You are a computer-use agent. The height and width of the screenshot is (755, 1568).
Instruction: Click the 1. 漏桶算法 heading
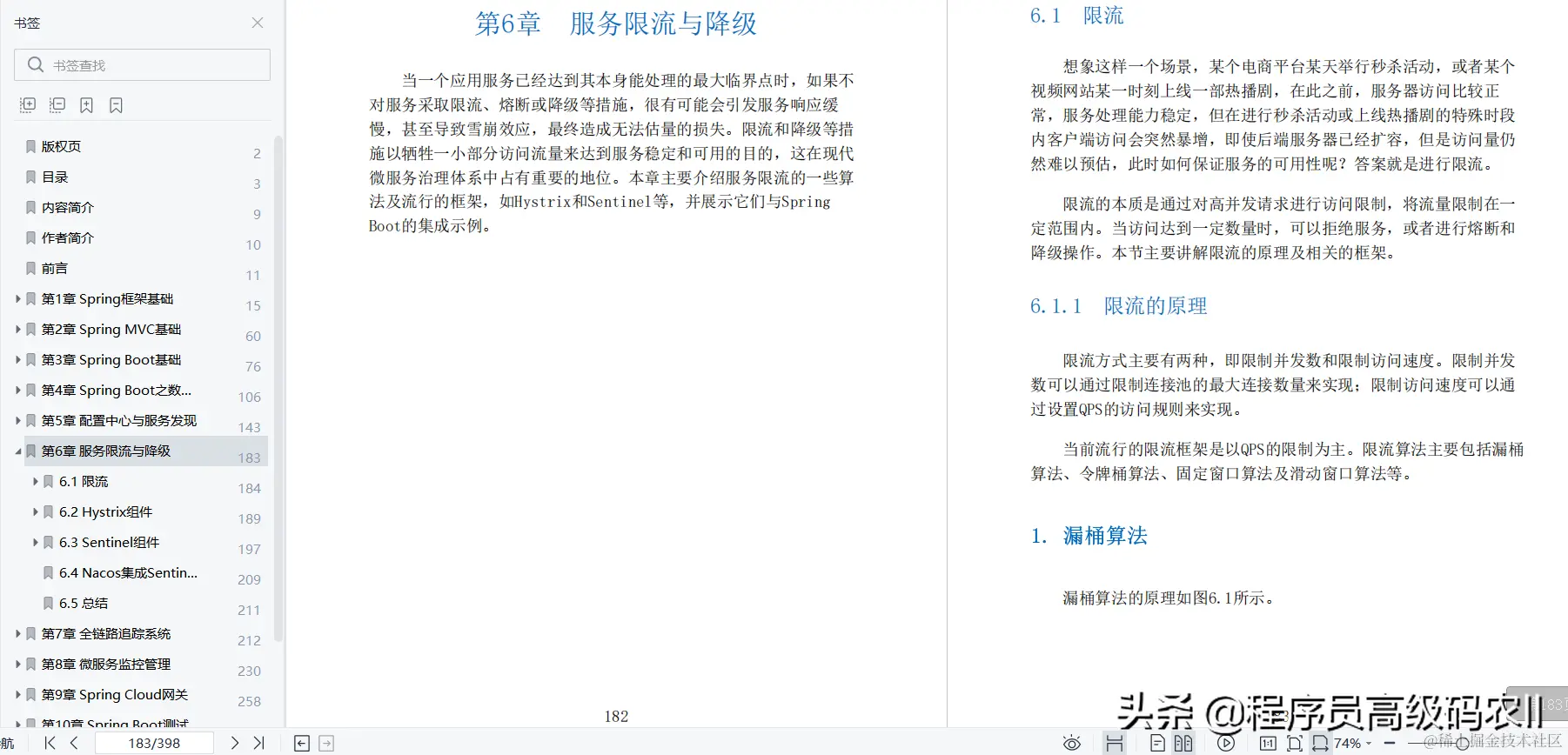click(x=1089, y=536)
